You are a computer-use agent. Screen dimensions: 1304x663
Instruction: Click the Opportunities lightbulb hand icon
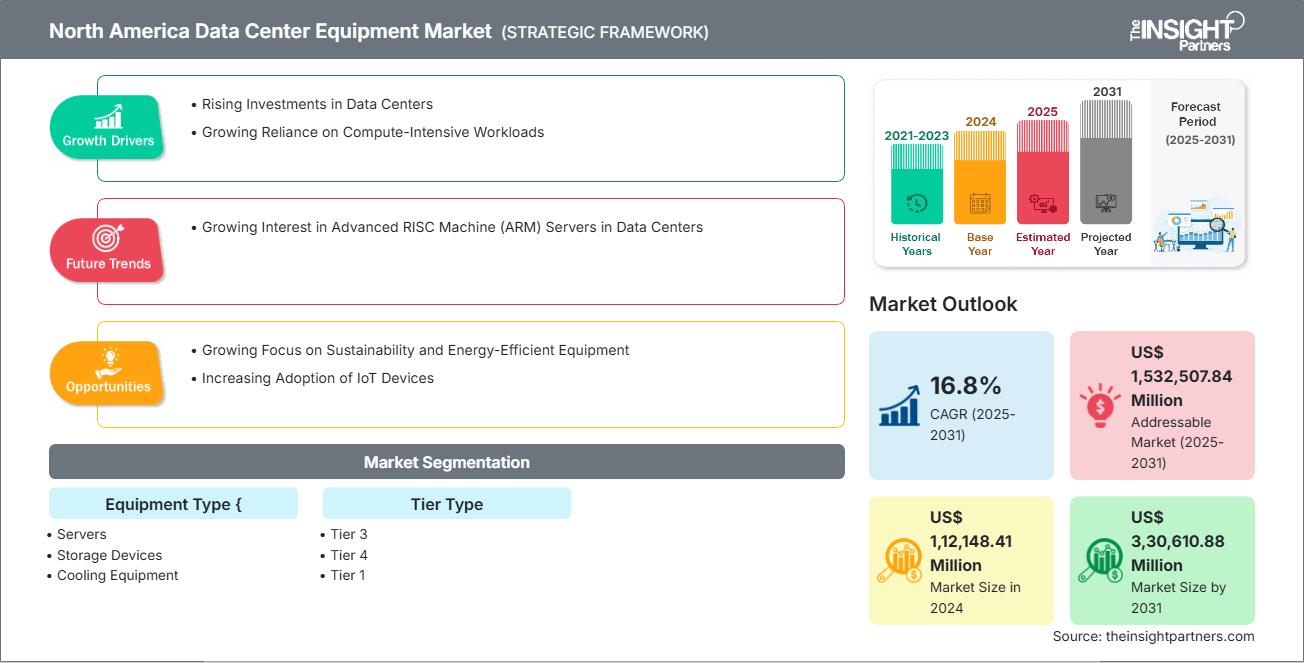click(x=108, y=361)
